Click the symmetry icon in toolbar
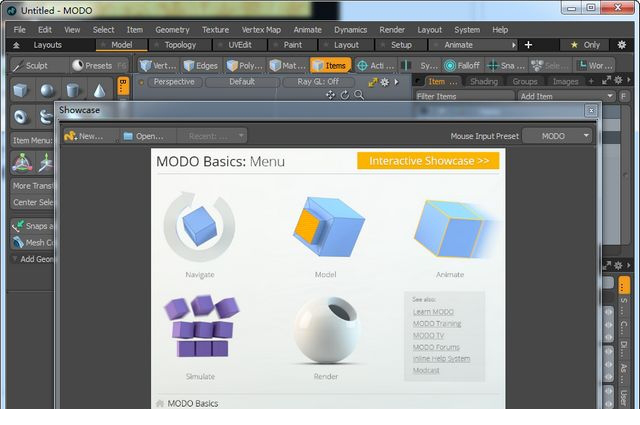 pyautogui.click(x=405, y=65)
